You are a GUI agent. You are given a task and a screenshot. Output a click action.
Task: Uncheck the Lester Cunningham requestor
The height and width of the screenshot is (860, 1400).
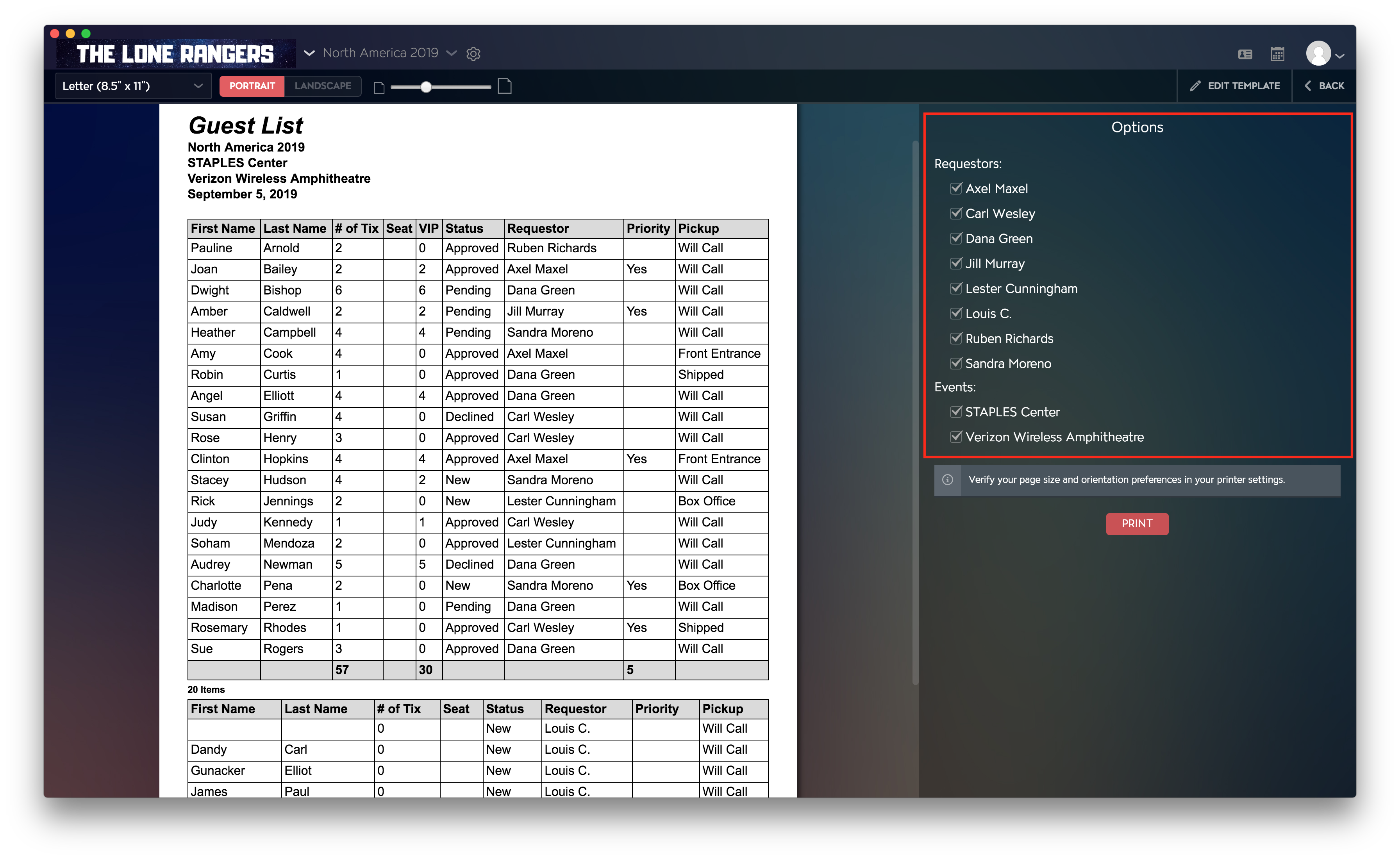(x=956, y=288)
